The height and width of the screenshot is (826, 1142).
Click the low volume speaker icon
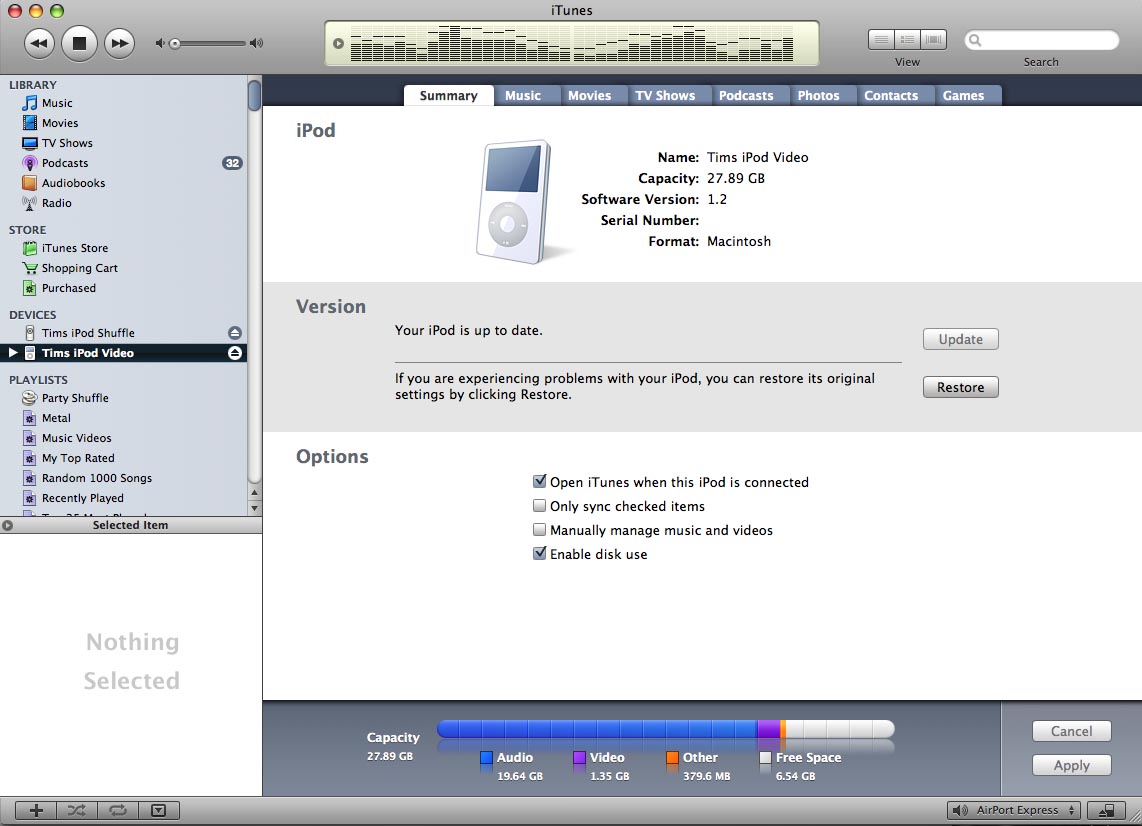[x=160, y=43]
